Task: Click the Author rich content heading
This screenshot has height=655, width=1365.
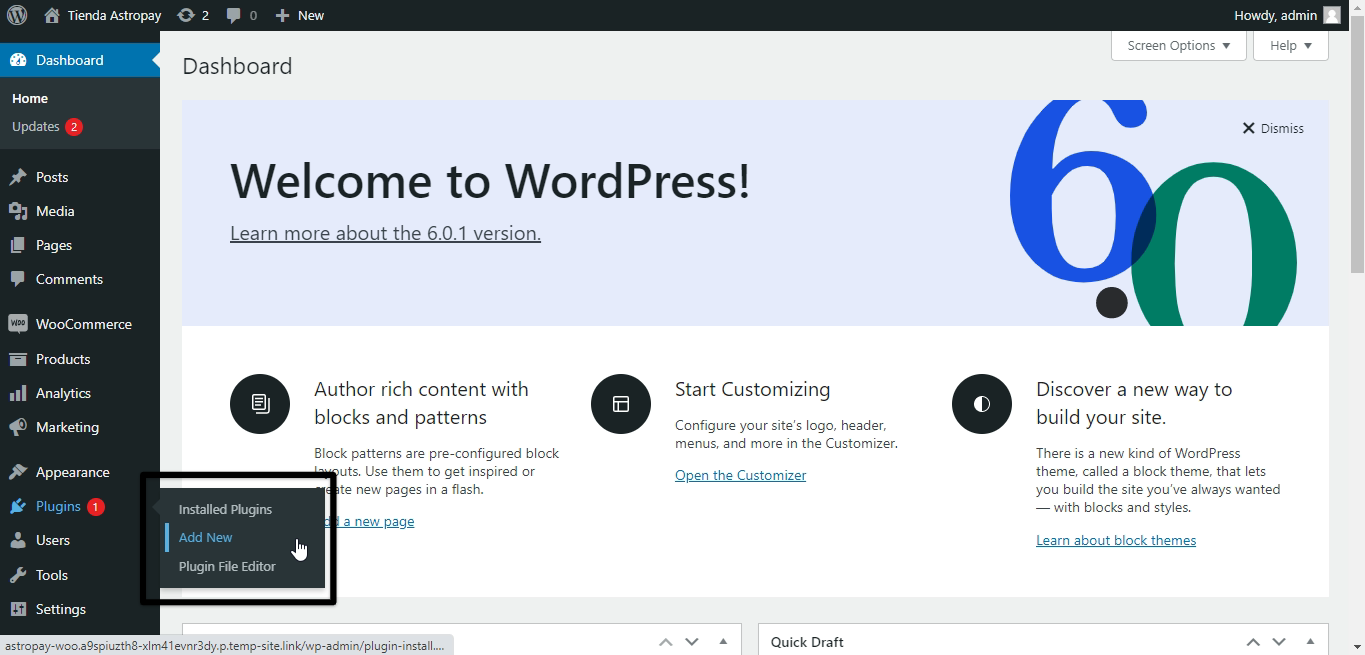Action: point(421,403)
